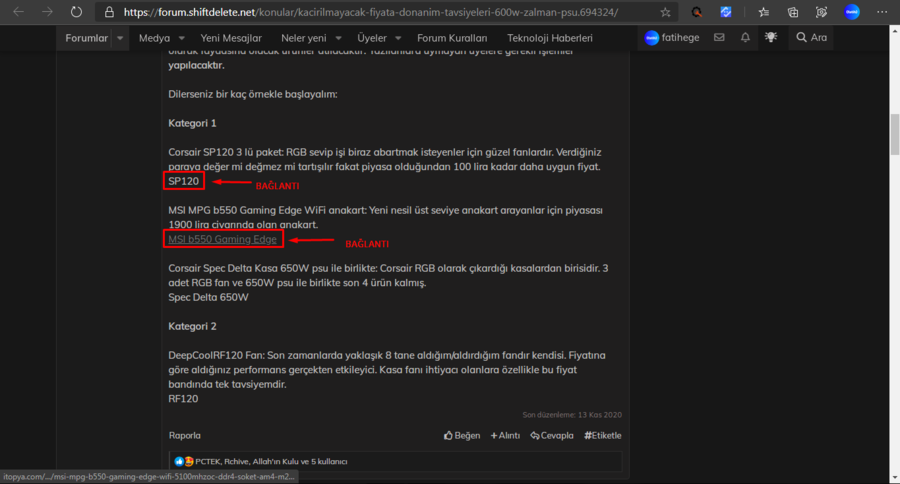Click the scrollbar down arrow
Screen dimensions: 900x484
[x=894, y=478]
